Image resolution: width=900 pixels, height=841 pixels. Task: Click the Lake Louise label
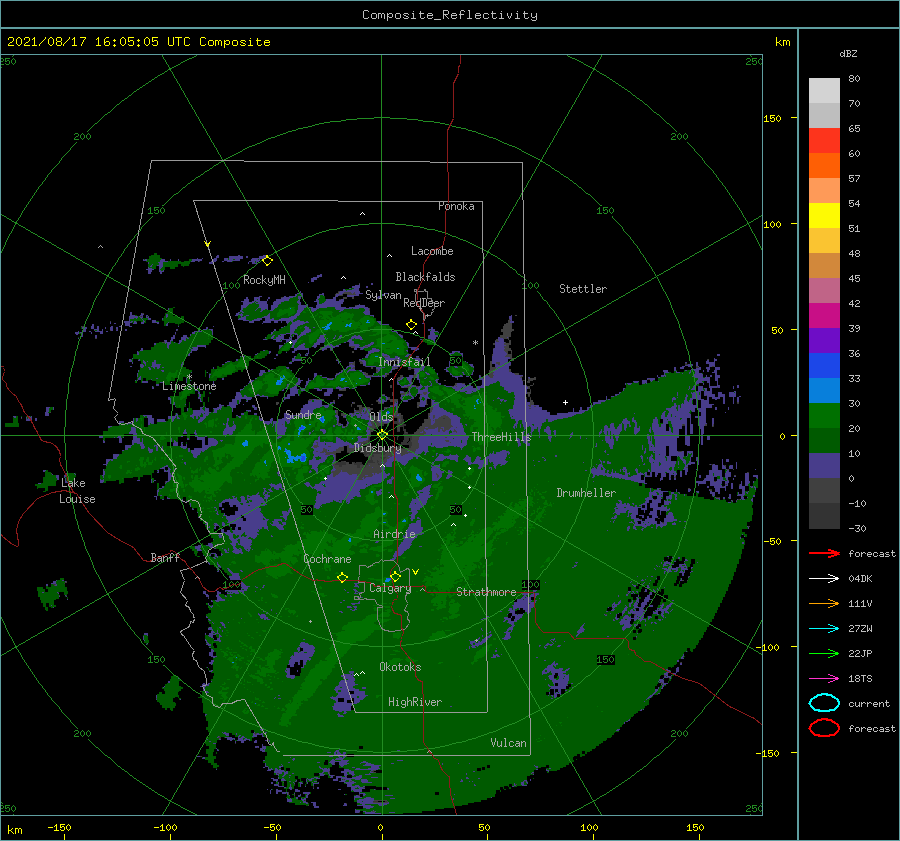77,491
